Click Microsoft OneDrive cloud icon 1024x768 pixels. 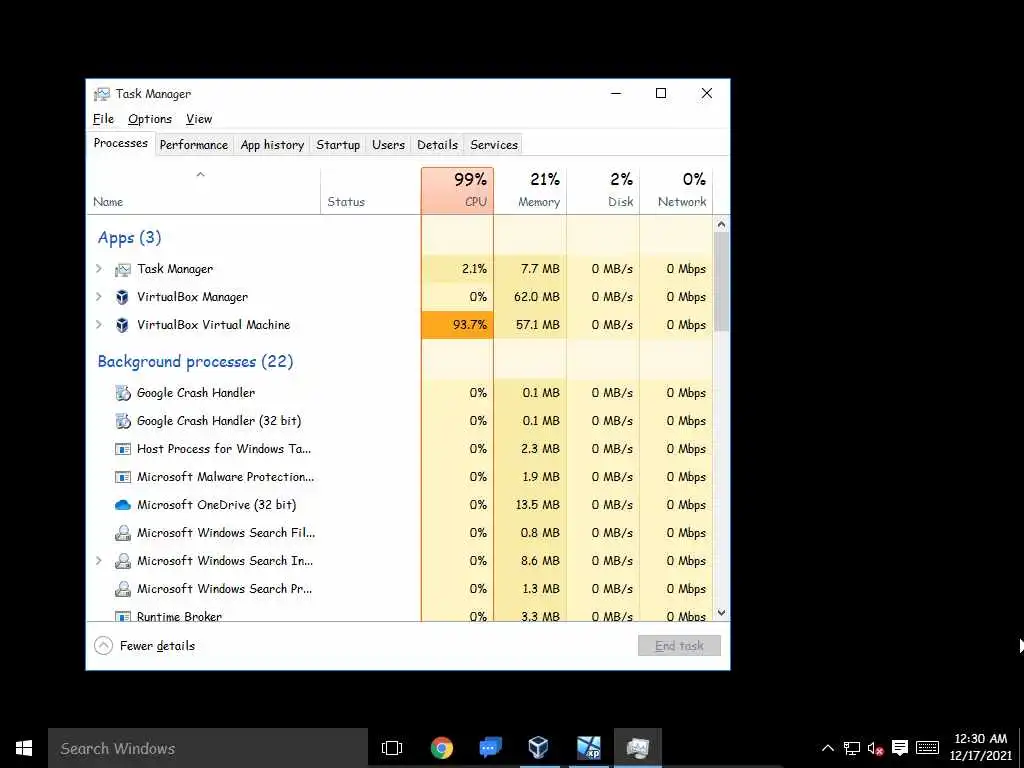tap(123, 505)
